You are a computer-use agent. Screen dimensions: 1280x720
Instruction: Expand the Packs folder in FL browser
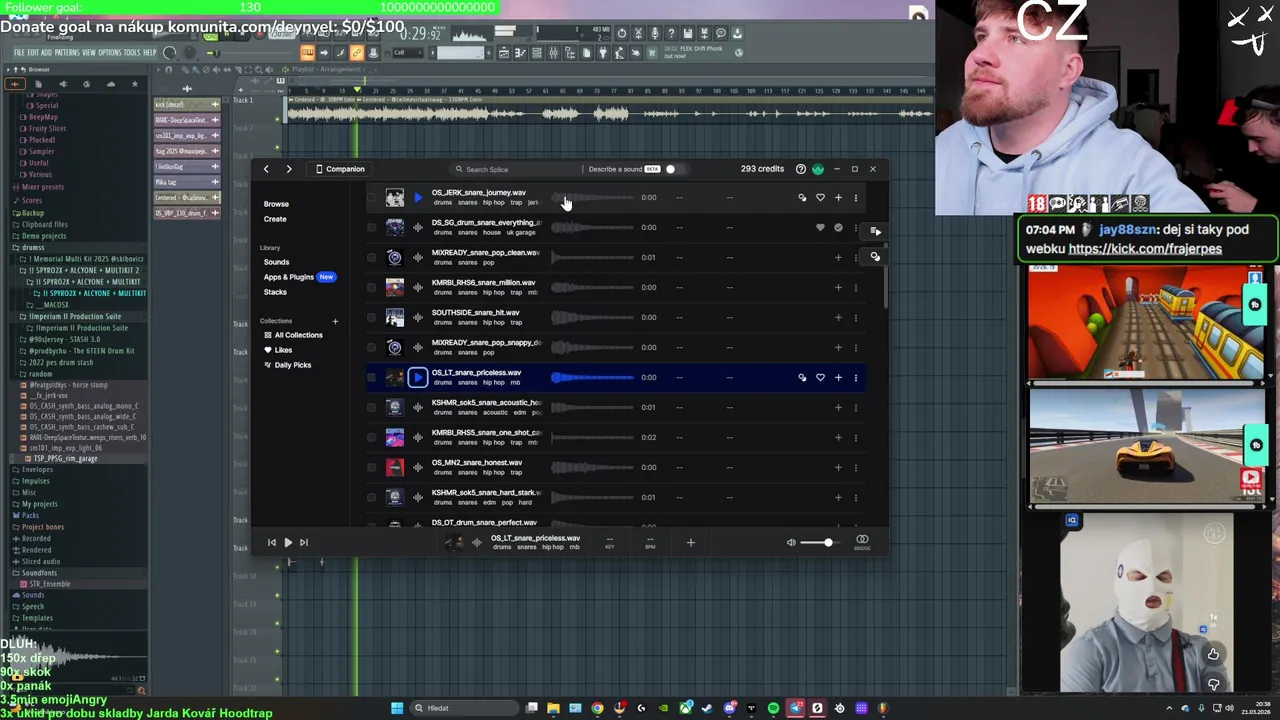(30, 515)
